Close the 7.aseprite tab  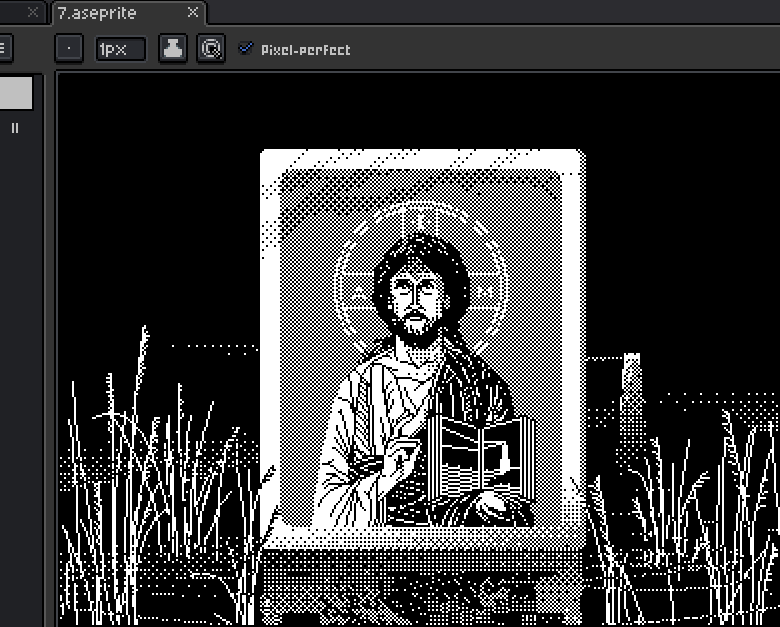click(x=193, y=12)
